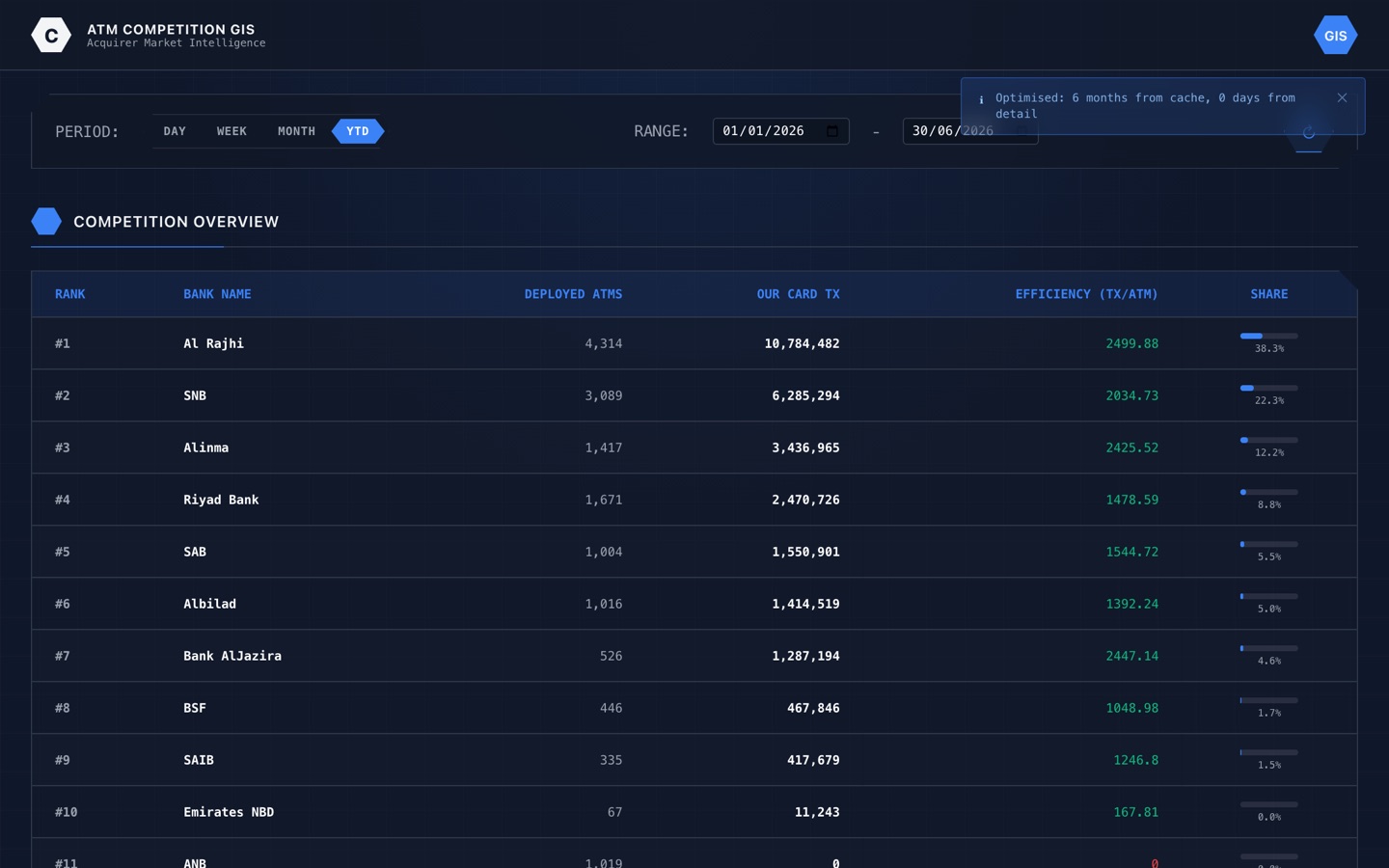
Task: Sort by OUR CARD TX column header
Action: pyautogui.click(x=798, y=294)
